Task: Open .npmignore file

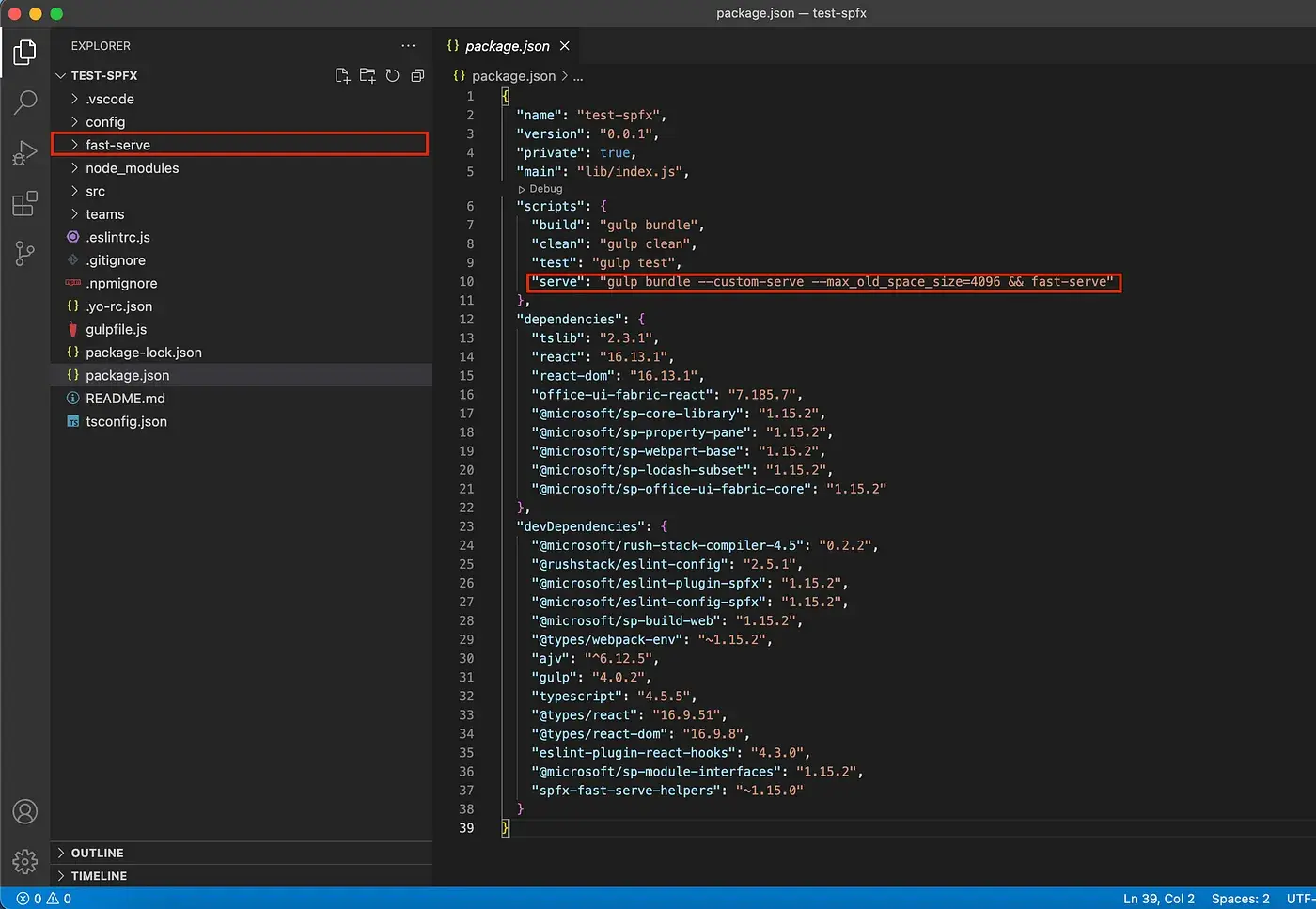Action: (242, 283)
